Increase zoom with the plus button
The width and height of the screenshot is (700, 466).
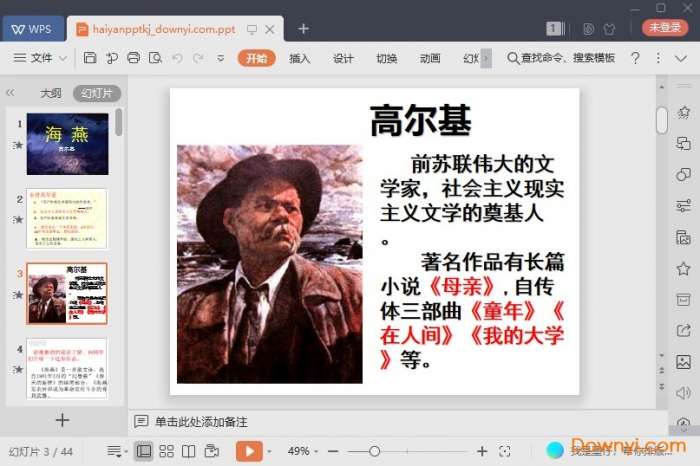point(482,452)
